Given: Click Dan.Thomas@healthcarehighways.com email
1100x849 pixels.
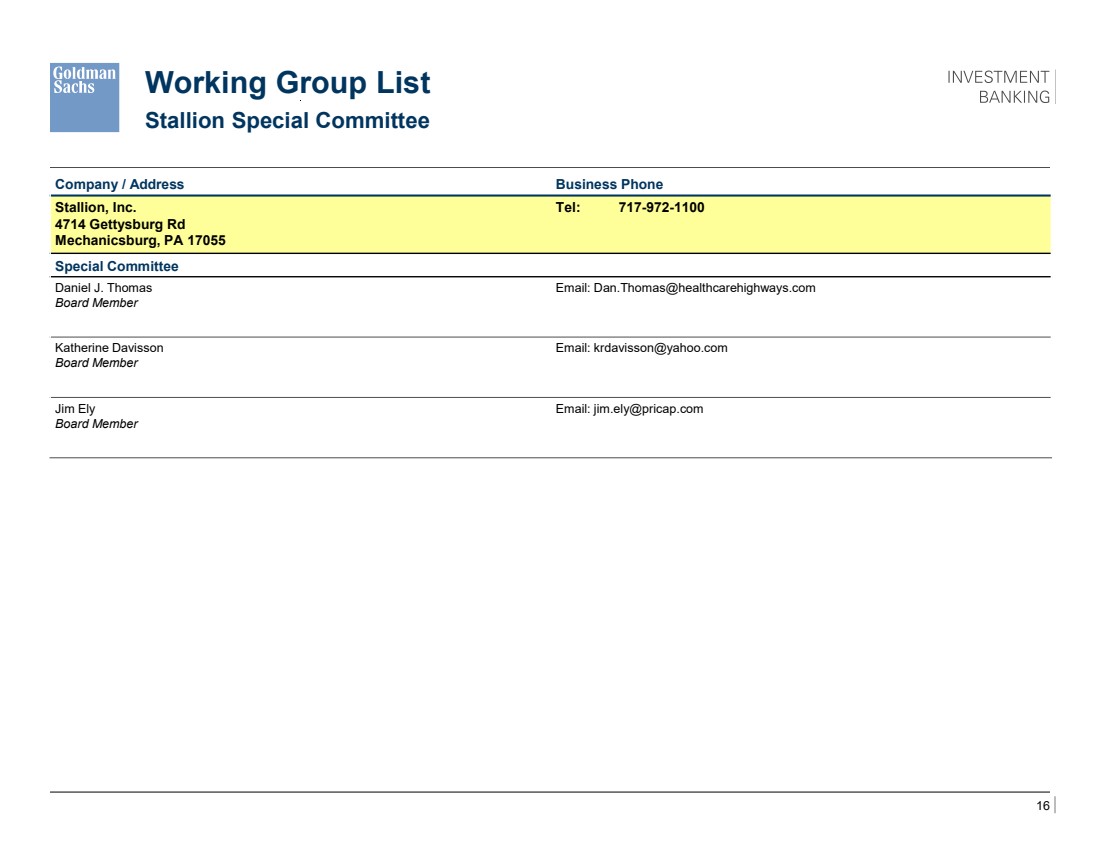Looking at the screenshot, I should [704, 288].
